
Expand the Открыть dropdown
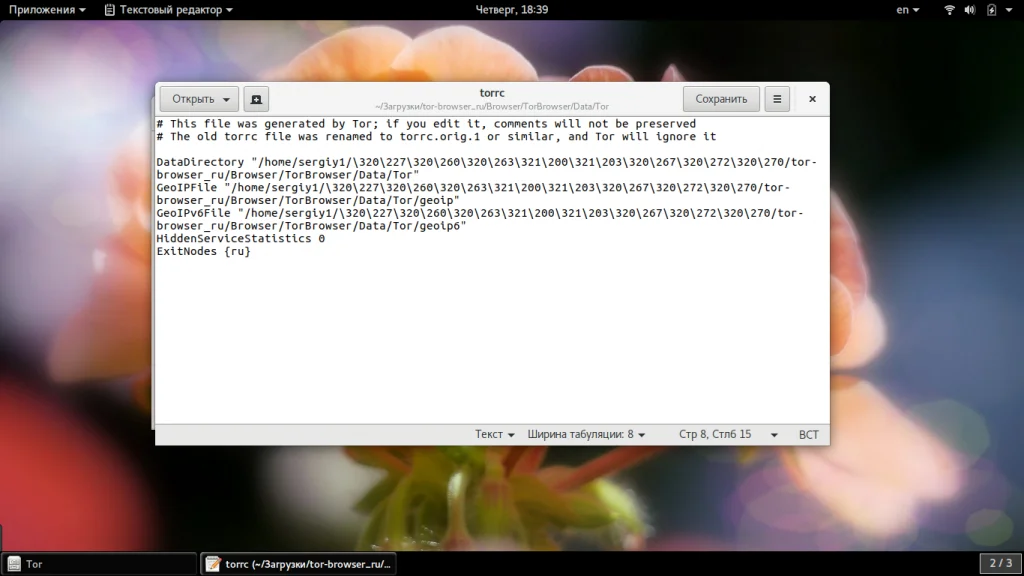(199, 99)
